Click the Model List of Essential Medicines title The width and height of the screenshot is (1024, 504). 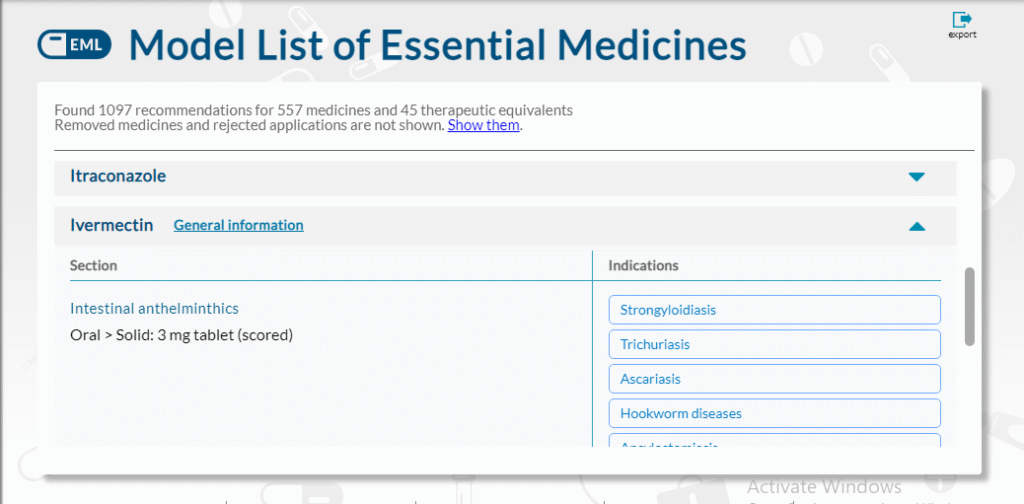[x=438, y=46]
